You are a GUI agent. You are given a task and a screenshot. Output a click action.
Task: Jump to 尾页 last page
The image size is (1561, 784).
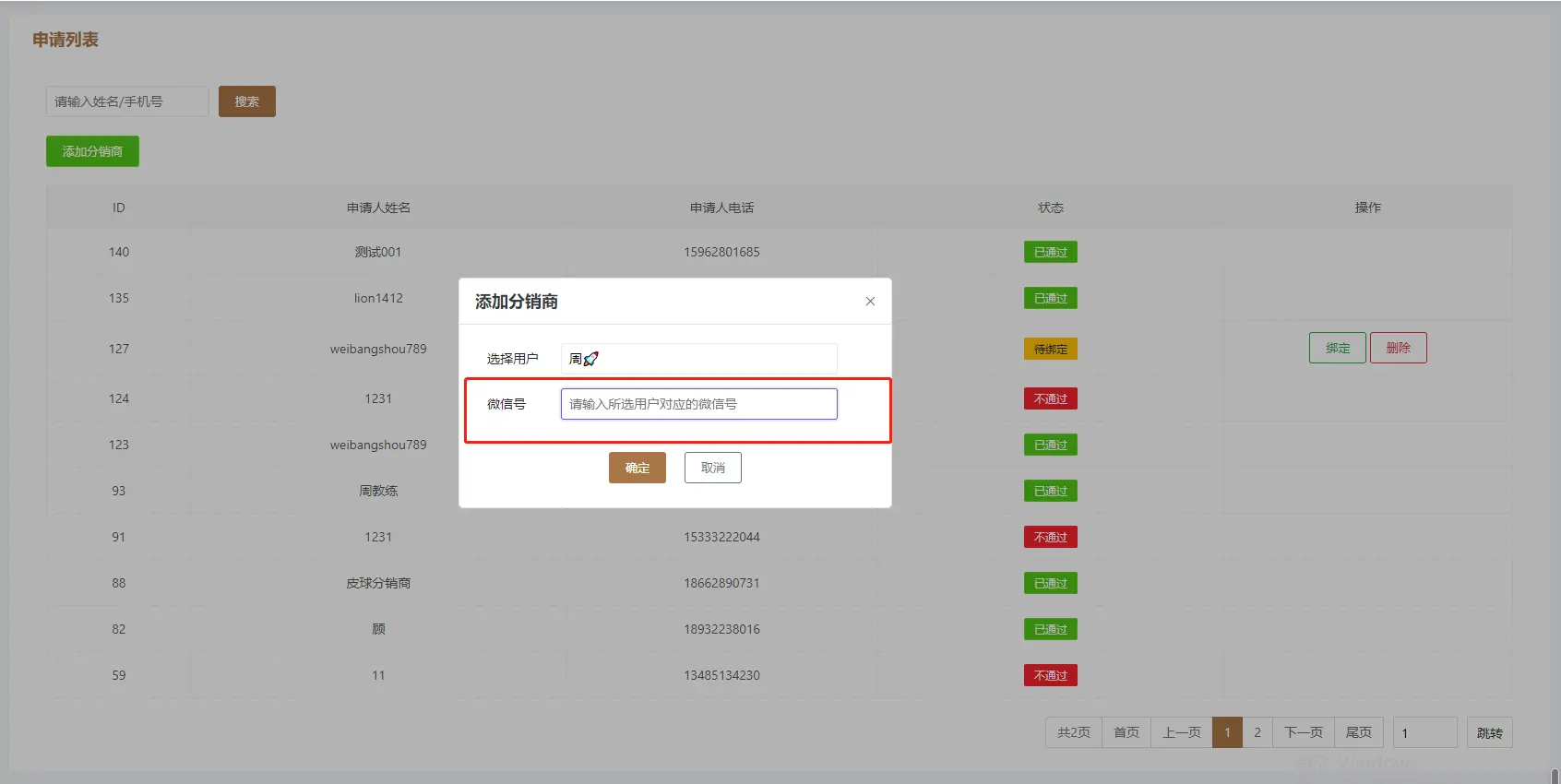click(x=1358, y=732)
